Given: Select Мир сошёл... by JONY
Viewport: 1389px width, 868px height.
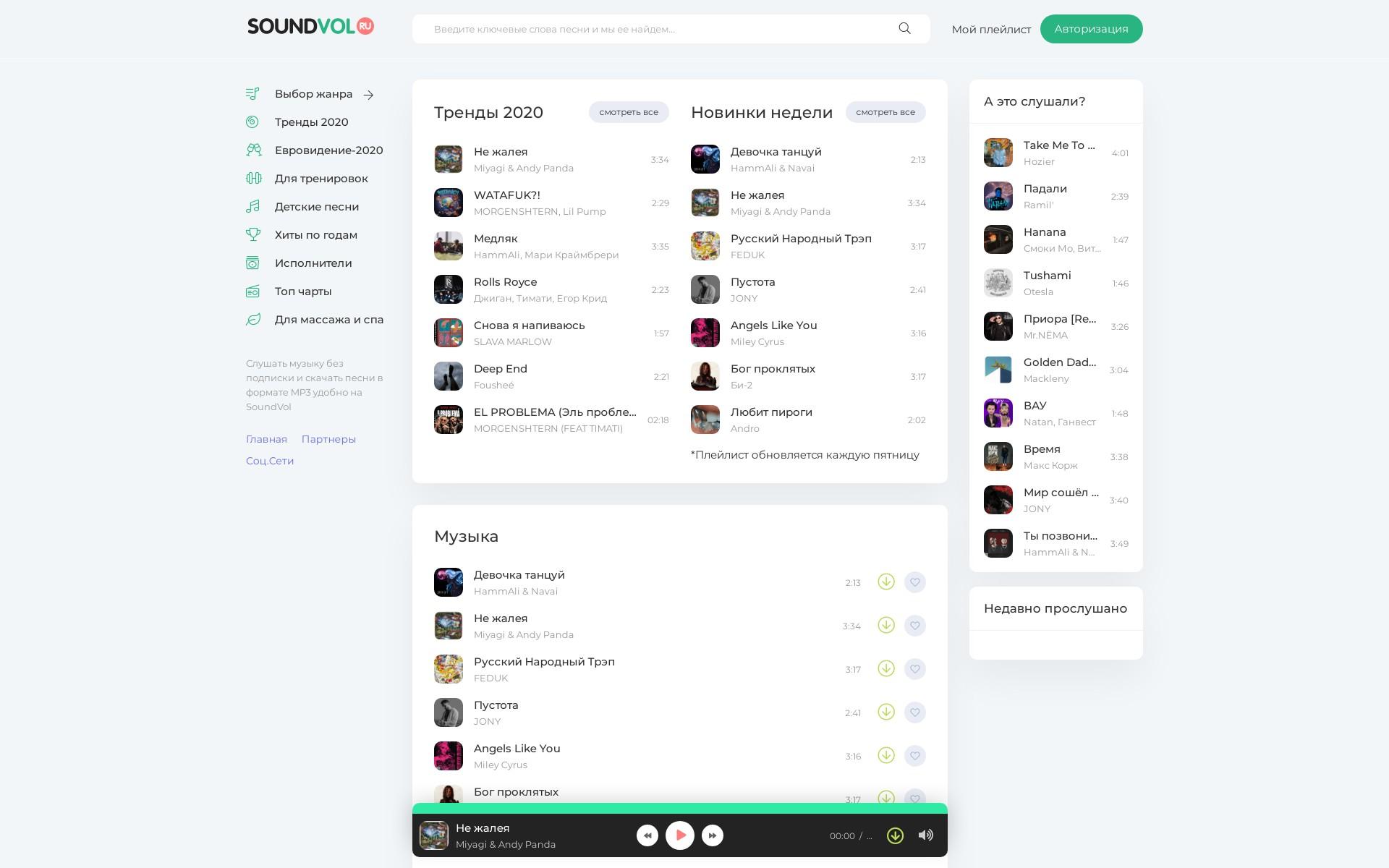Looking at the screenshot, I should tap(1056, 500).
